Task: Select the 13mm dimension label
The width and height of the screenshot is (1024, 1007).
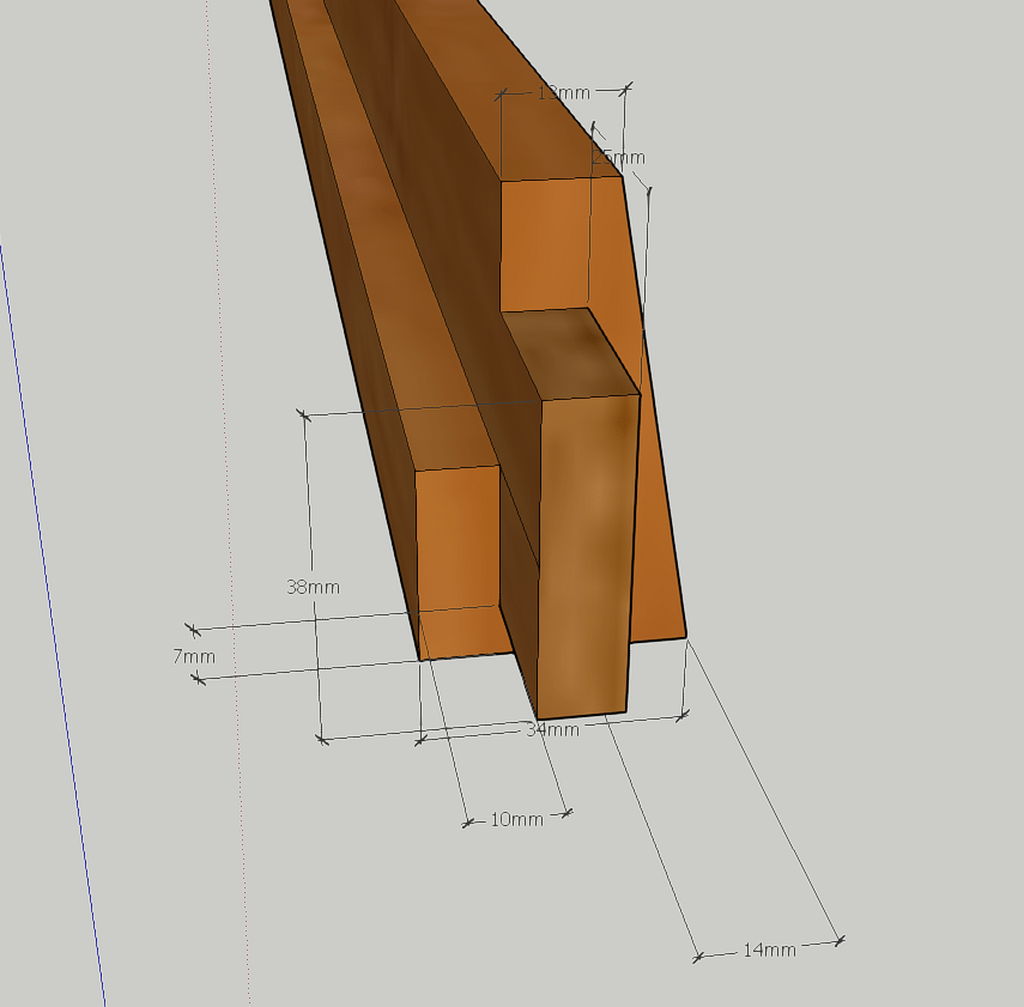Action: pos(563,93)
